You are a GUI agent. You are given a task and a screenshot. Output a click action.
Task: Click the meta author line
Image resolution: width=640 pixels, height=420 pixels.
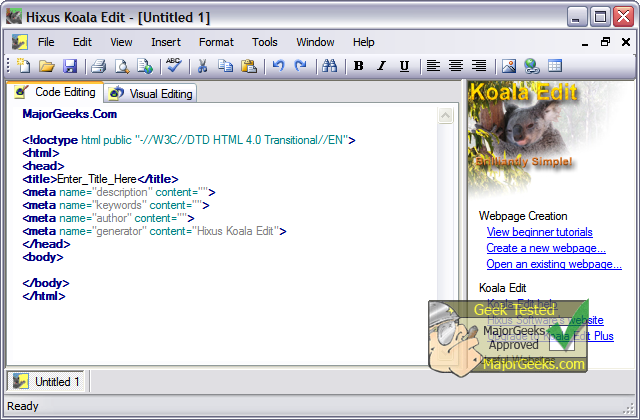[109, 218]
